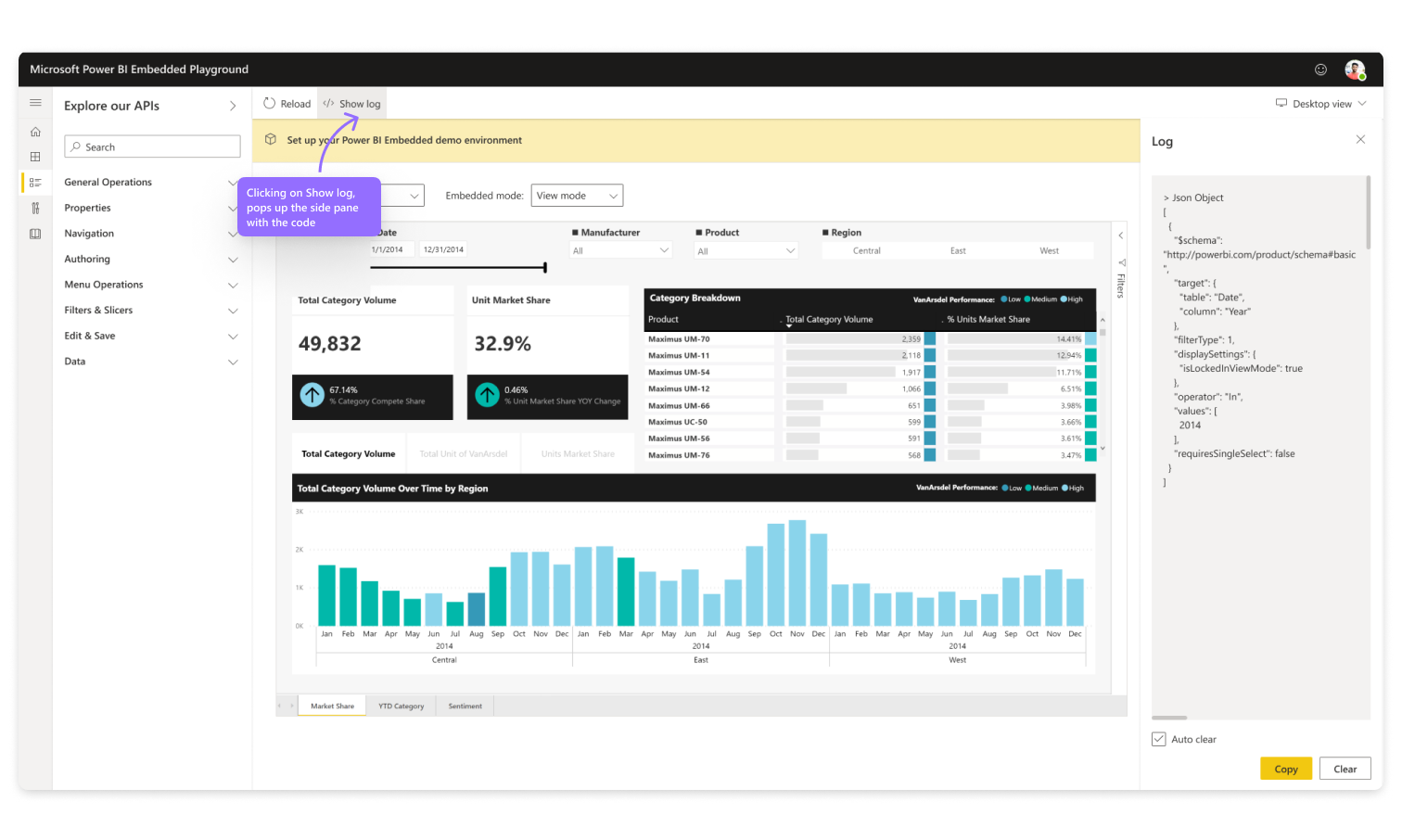Click the Product column header
The image size is (1402, 840).
click(663, 319)
